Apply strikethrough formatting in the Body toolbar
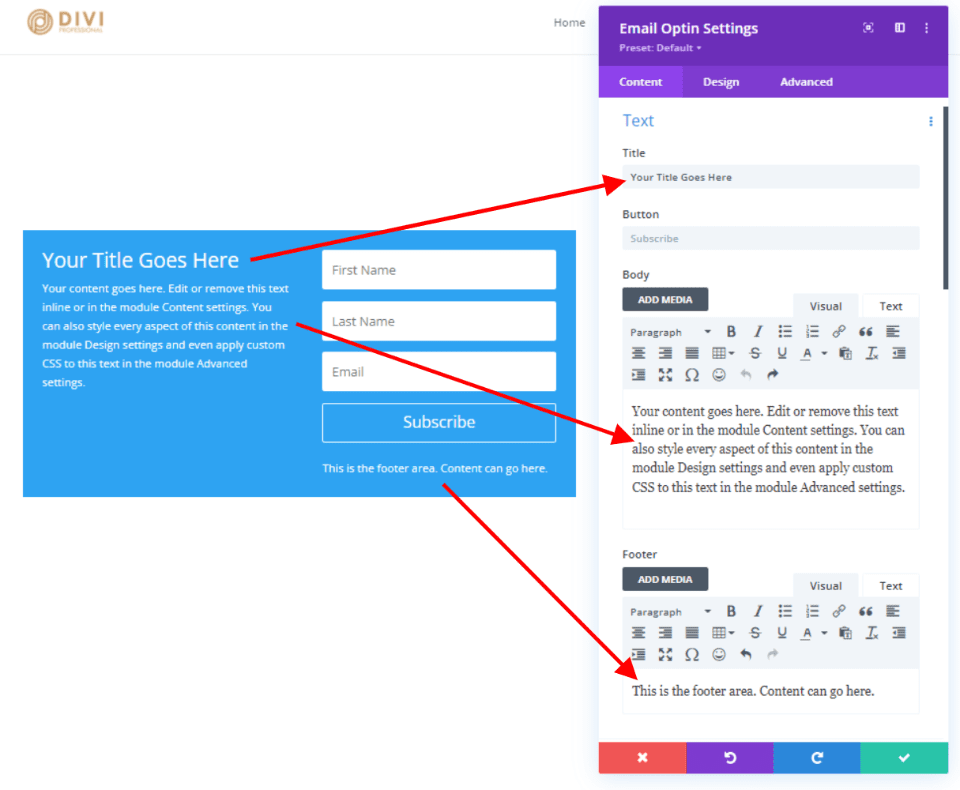Screen dimensions: 960x790 pyautogui.click(x=755, y=354)
